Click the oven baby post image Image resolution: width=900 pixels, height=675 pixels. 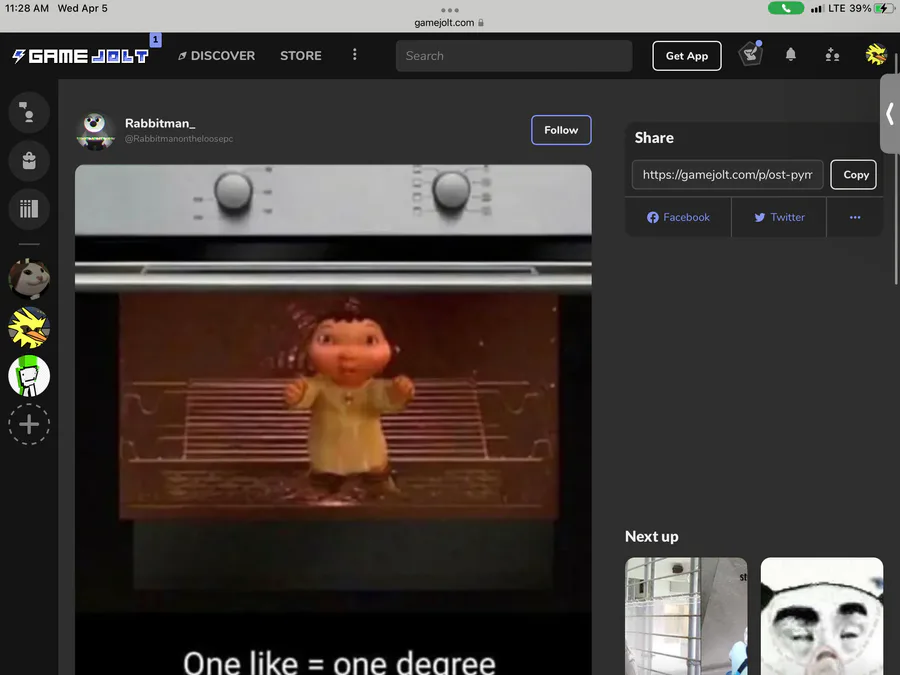333,420
